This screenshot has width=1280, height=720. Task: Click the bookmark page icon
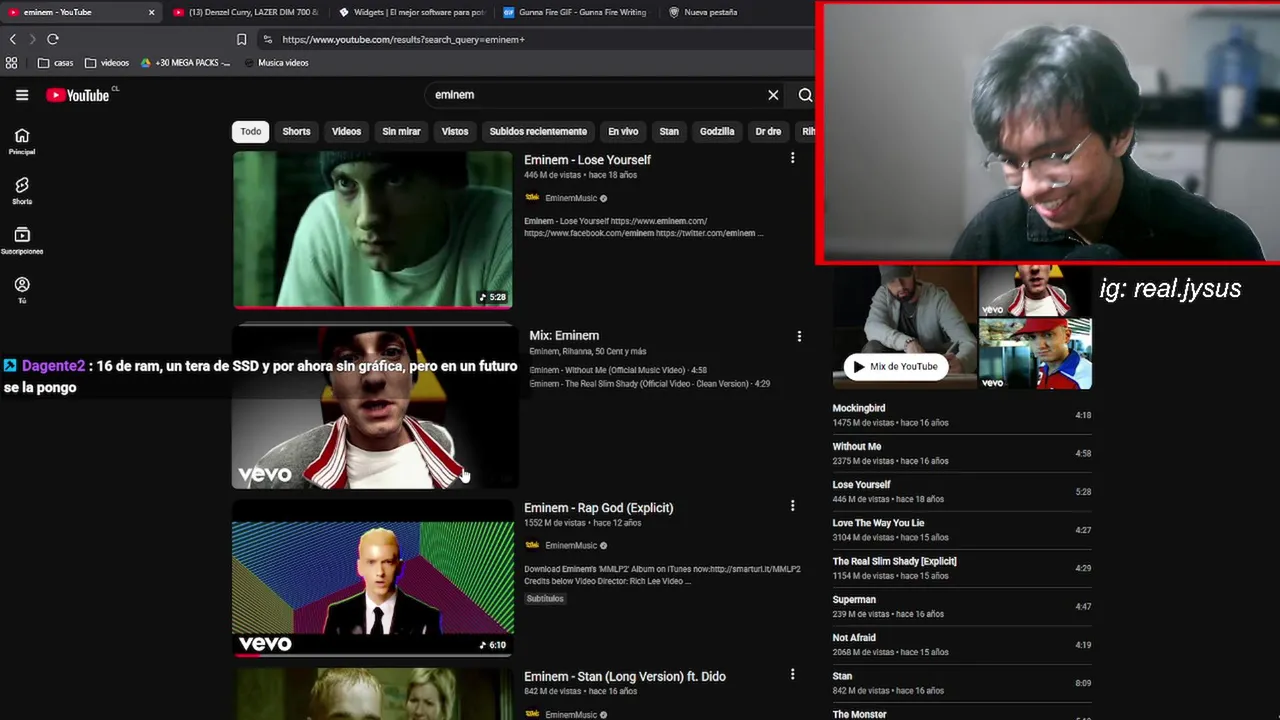click(241, 39)
